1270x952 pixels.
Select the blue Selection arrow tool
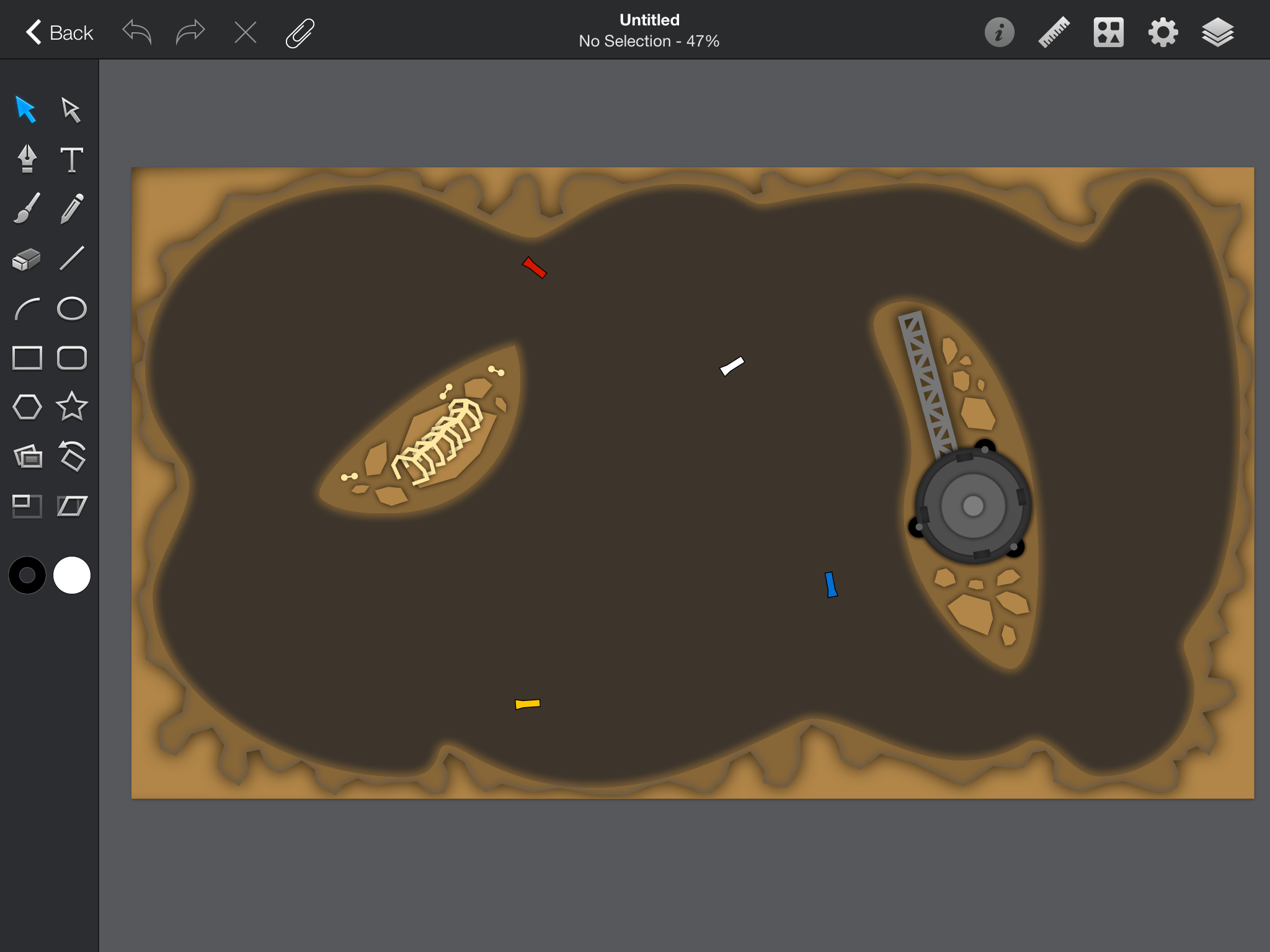coord(26,110)
